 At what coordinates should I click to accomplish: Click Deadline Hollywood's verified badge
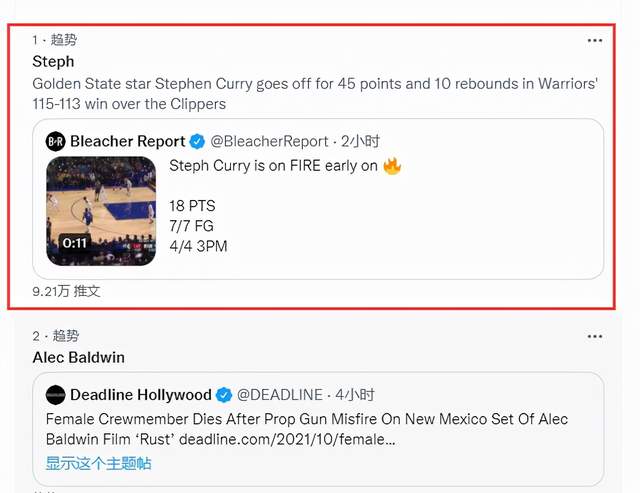224,394
